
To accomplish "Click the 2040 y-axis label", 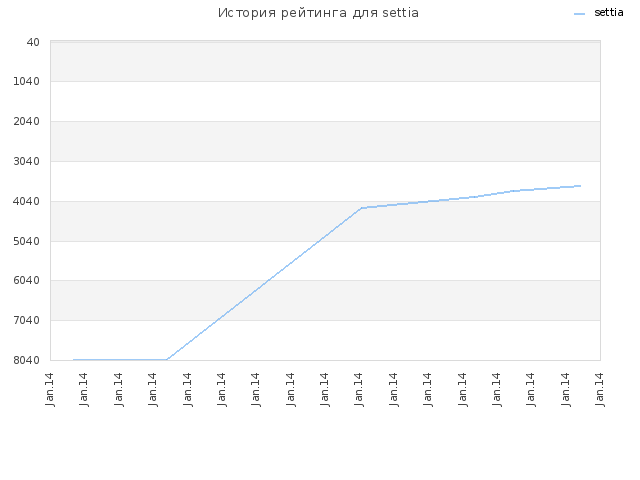I will click(27, 121).
